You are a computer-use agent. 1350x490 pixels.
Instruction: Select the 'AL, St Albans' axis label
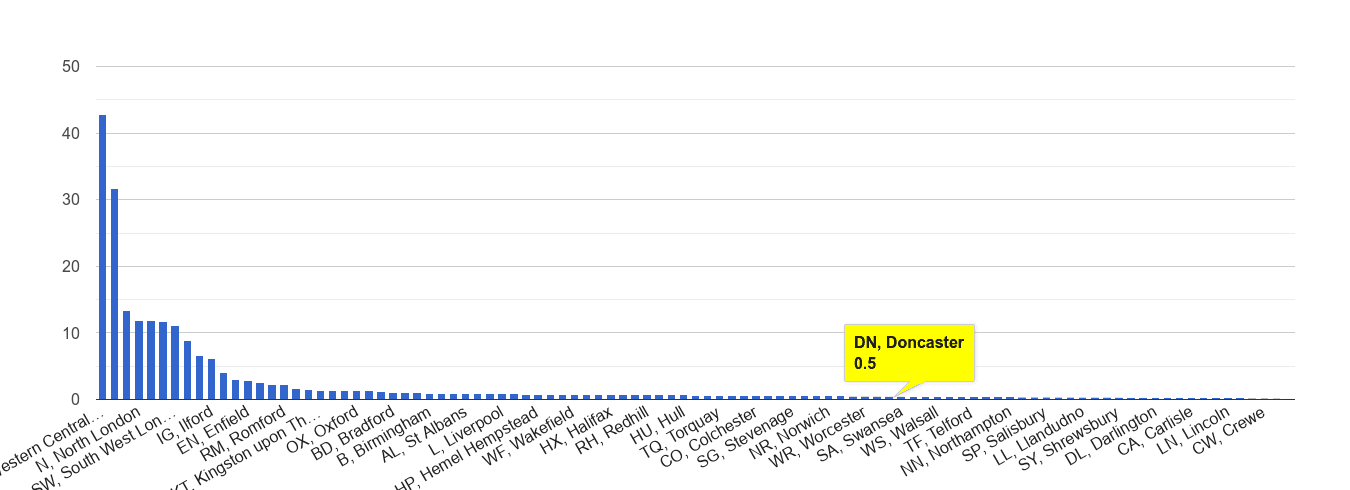[x=423, y=434]
